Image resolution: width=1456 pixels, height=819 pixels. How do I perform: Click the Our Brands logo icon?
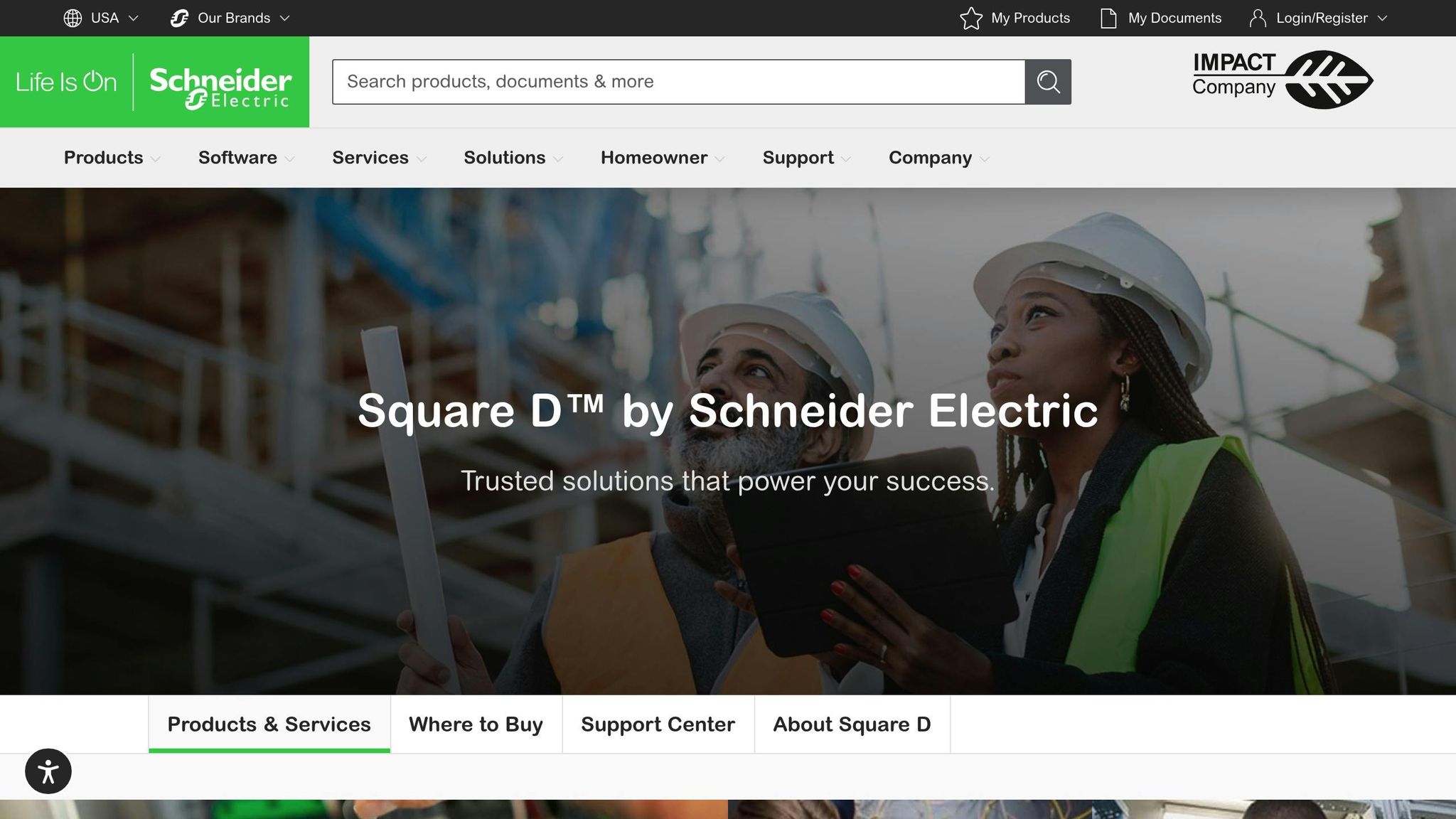(x=179, y=18)
